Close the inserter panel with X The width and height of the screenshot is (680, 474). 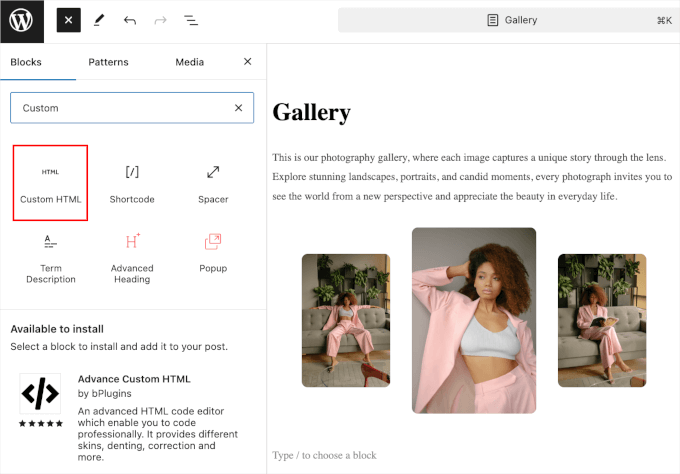pyautogui.click(x=248, y=62)
